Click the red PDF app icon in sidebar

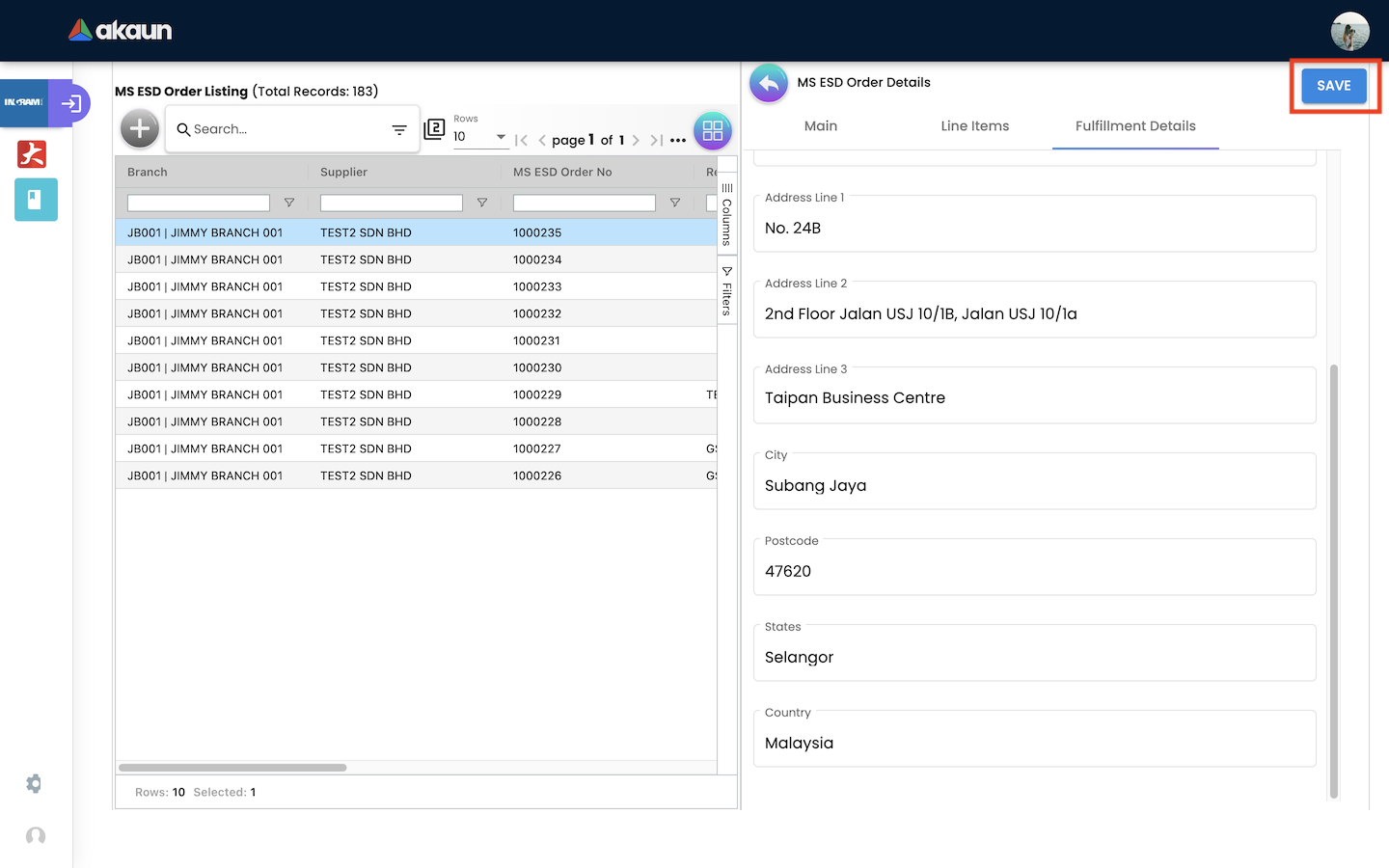point(32,154)
